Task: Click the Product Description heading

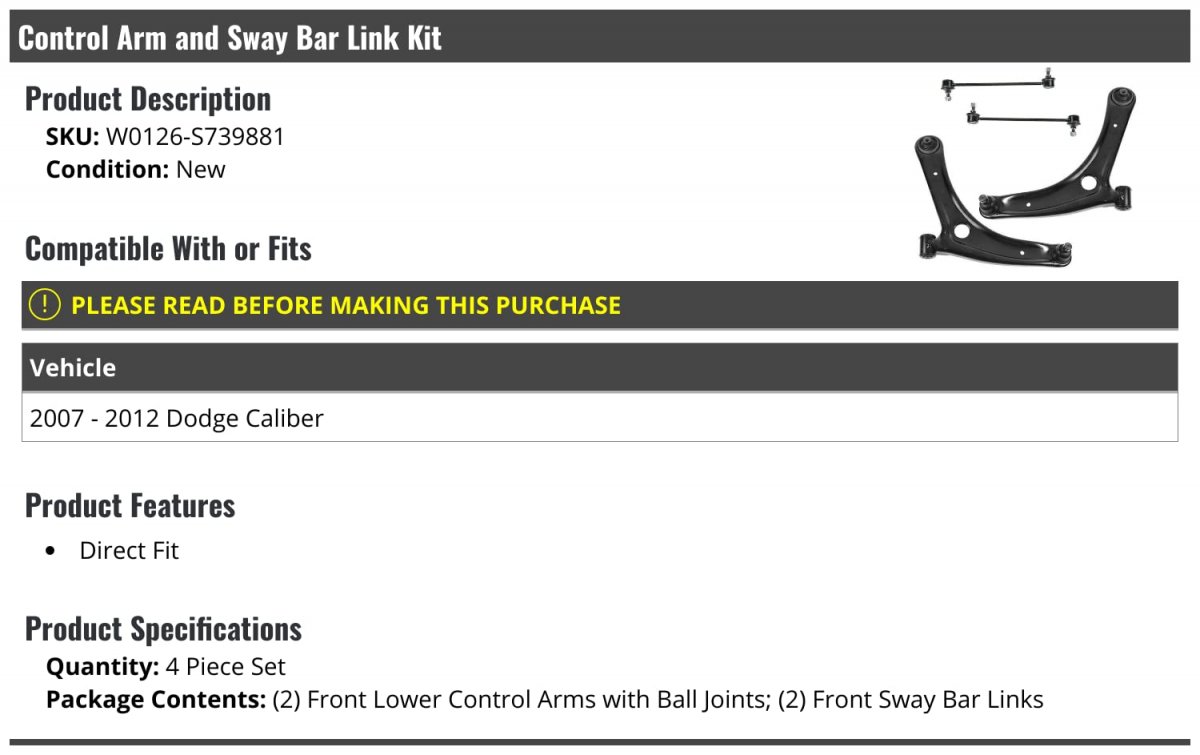Action: tap(148, 99)
